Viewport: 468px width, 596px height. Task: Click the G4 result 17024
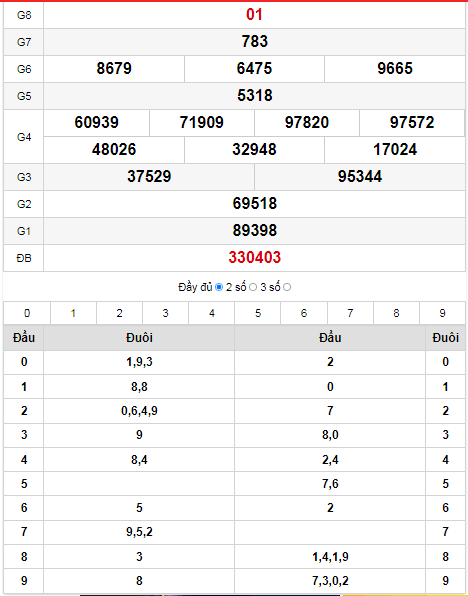coord(395,150)
